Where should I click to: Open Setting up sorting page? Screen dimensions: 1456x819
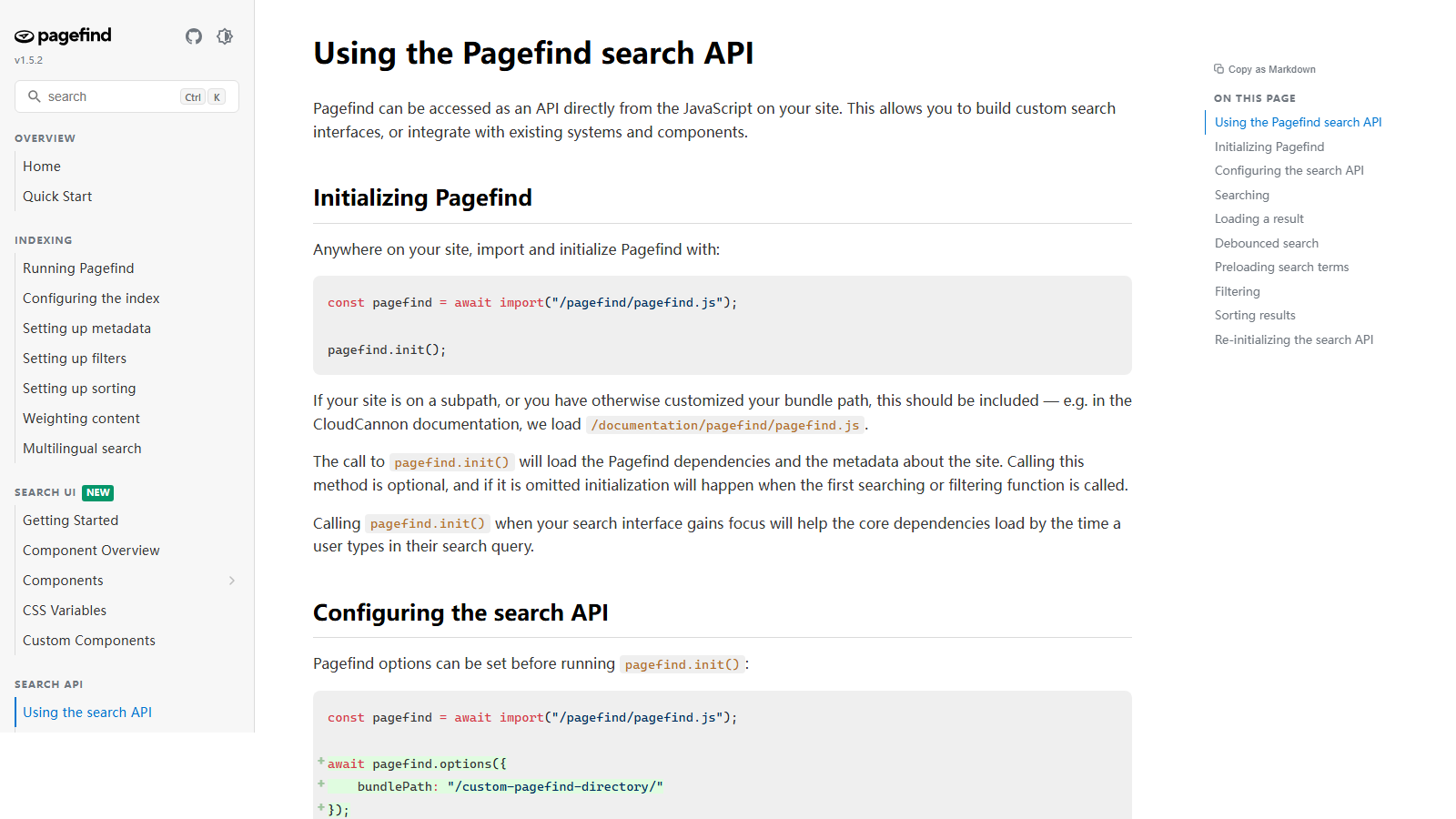tap(79, 389)
